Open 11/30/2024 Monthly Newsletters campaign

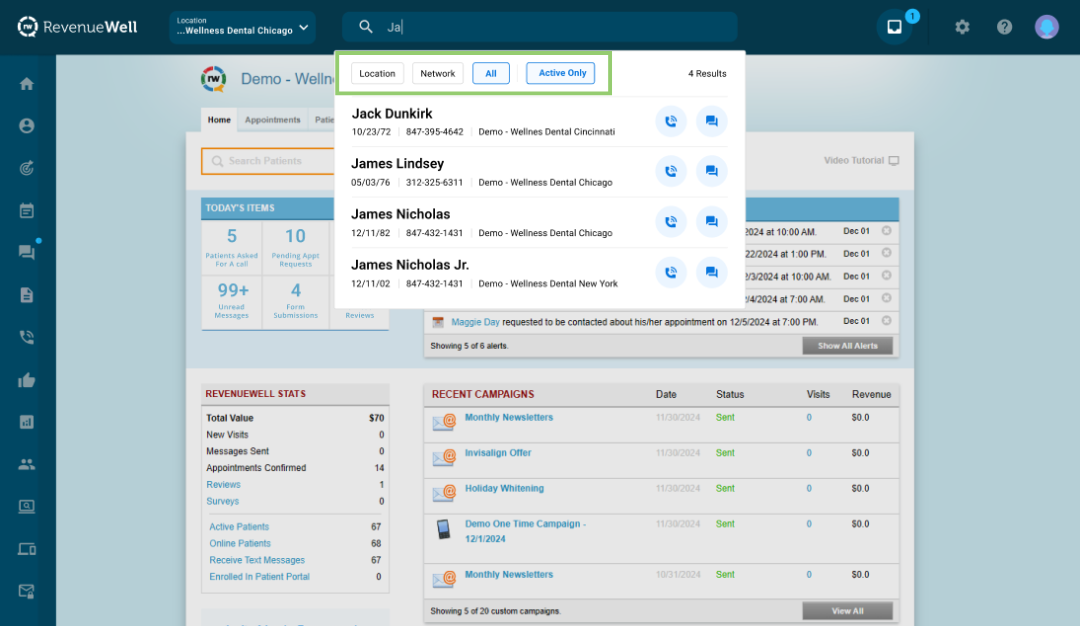508,417
